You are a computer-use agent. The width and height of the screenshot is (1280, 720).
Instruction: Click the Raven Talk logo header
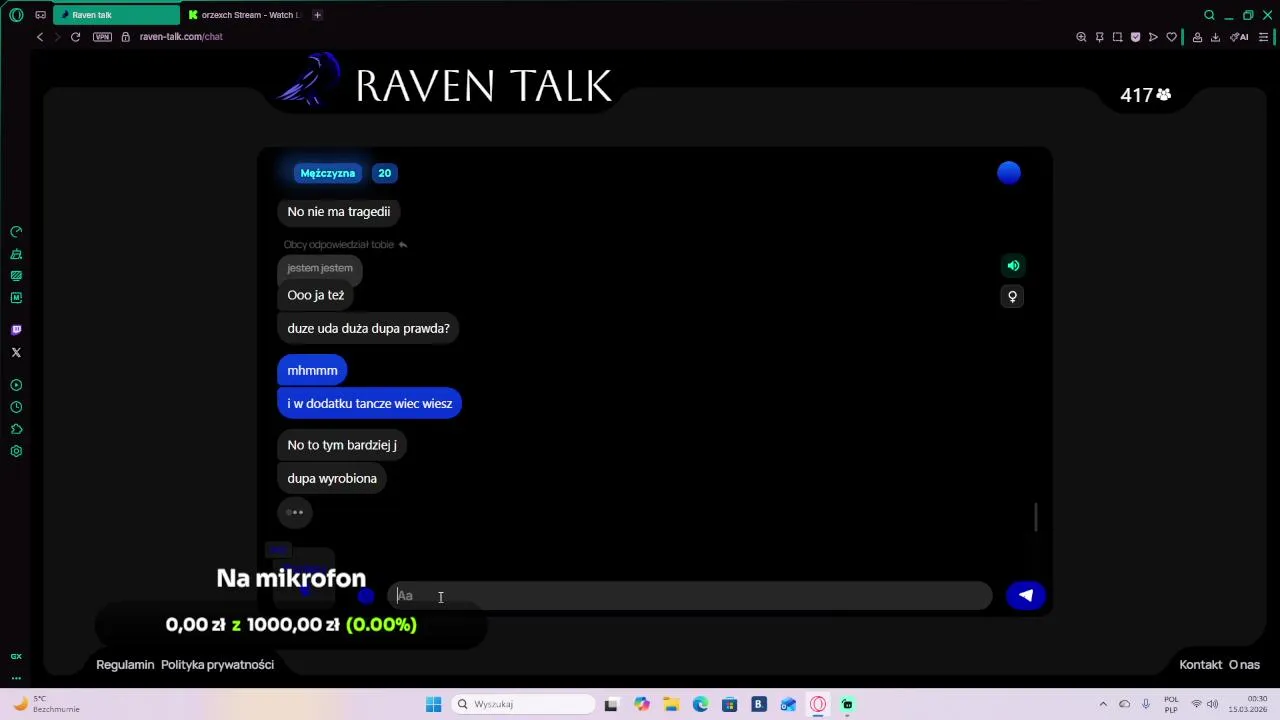pos(445,83)
